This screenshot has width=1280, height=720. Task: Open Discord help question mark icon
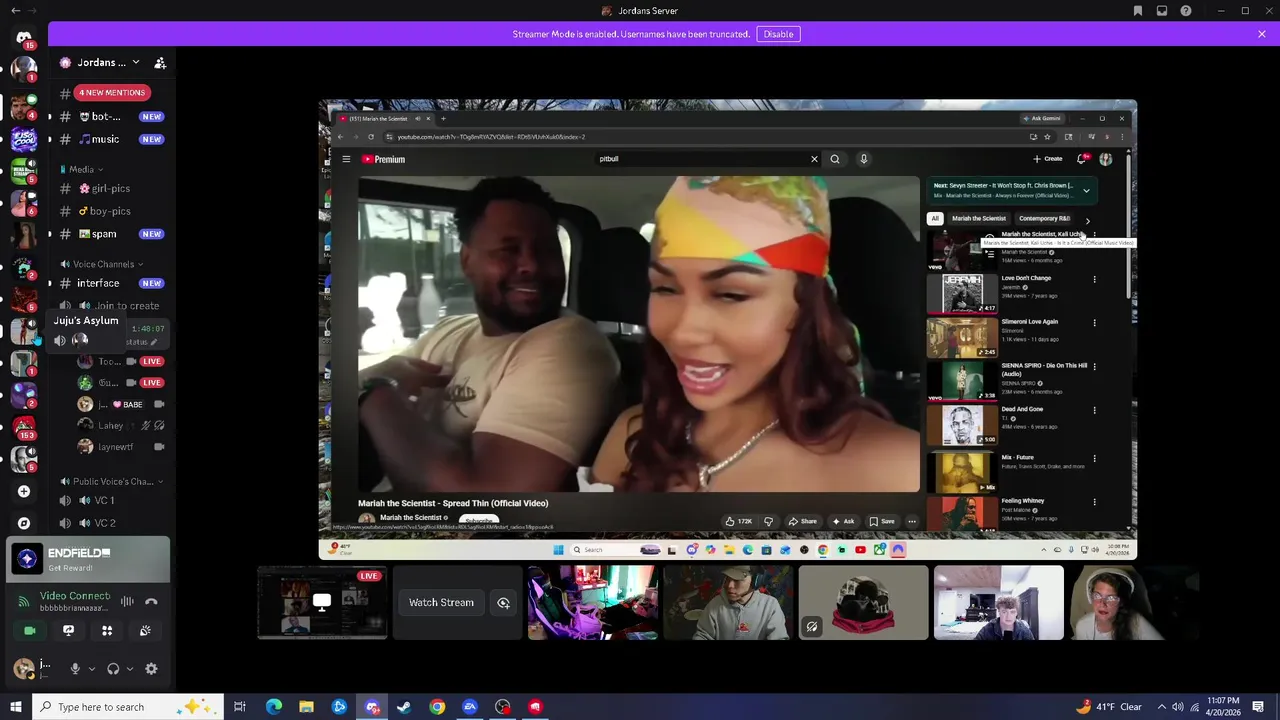click(x=1186, y=11)
